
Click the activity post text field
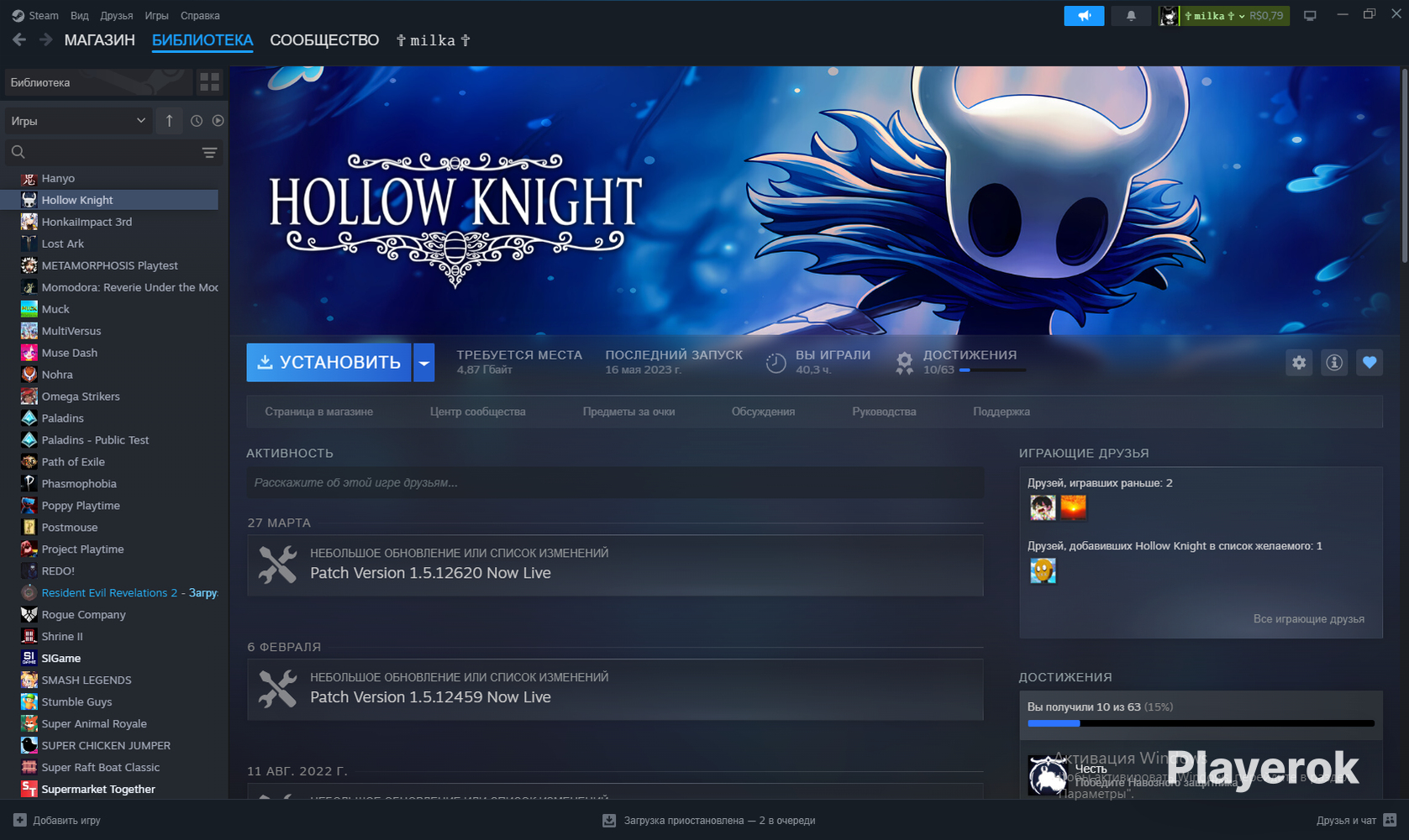coord(615,483)
